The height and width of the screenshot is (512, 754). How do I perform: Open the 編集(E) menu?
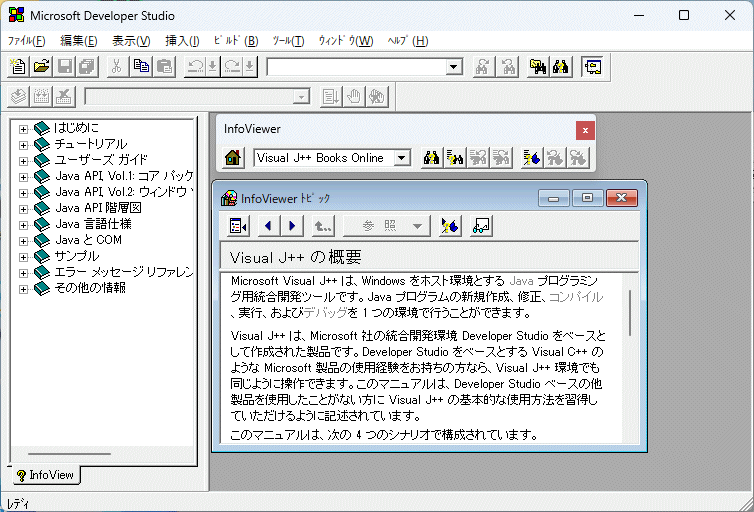(x=78, y=41)
